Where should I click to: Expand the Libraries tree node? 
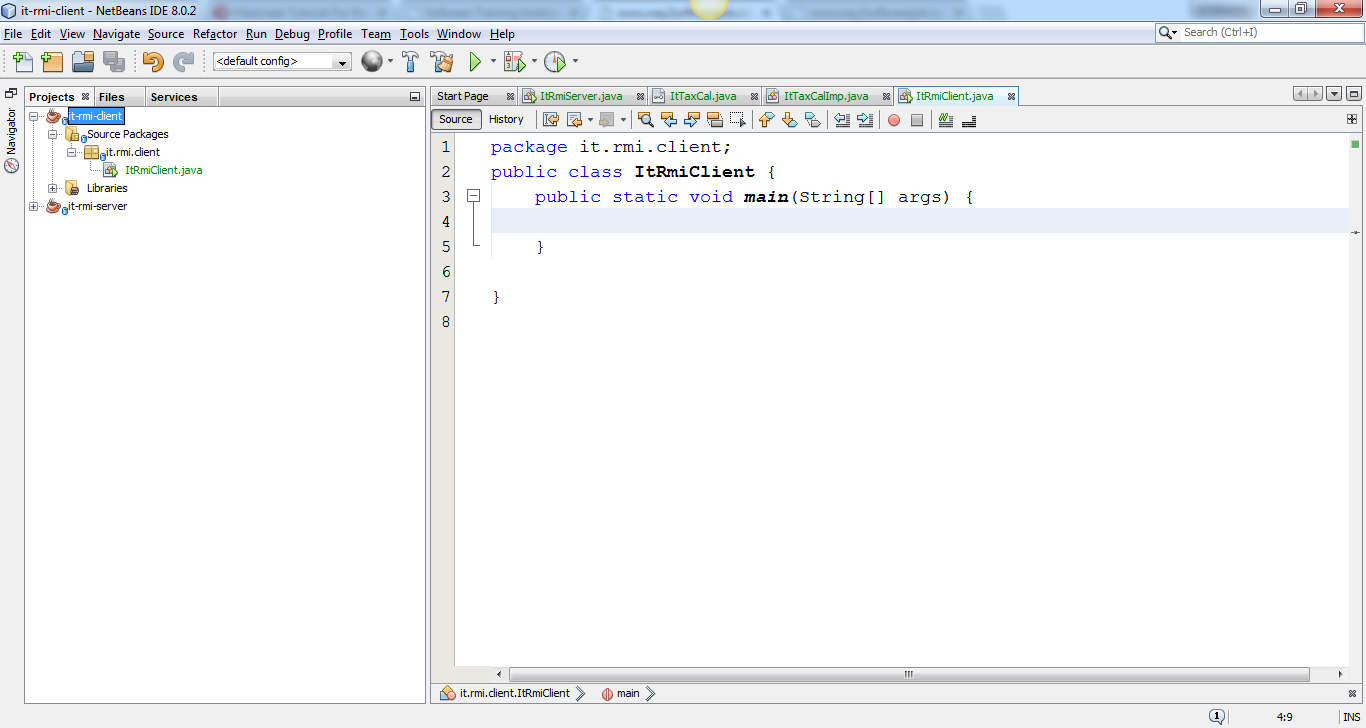point(53,188)
